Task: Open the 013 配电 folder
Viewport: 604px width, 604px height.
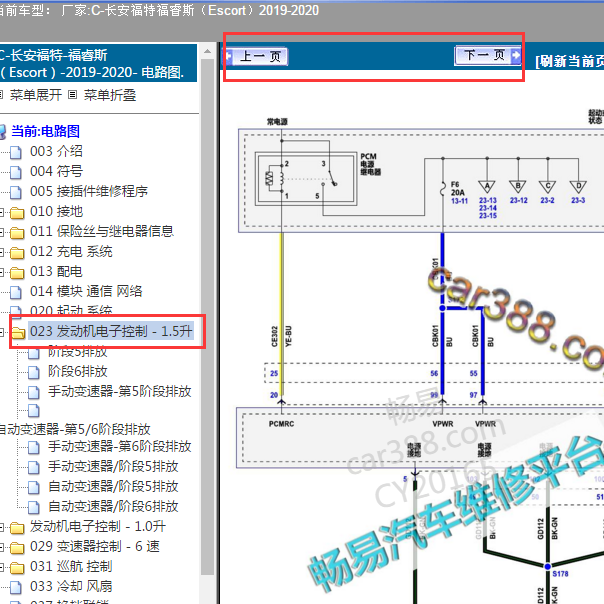Action: [x=56, y=272]
